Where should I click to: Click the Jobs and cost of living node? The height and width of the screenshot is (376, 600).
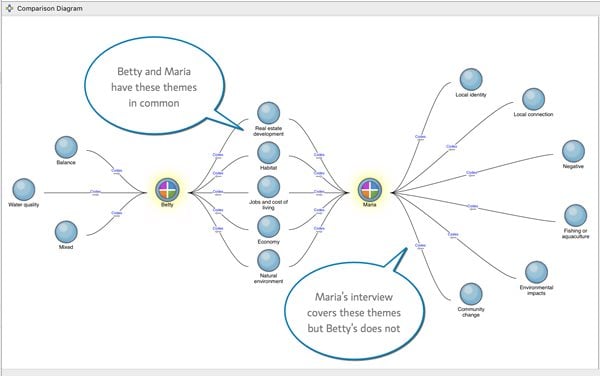pyautogui.click(x=269, y=187)
